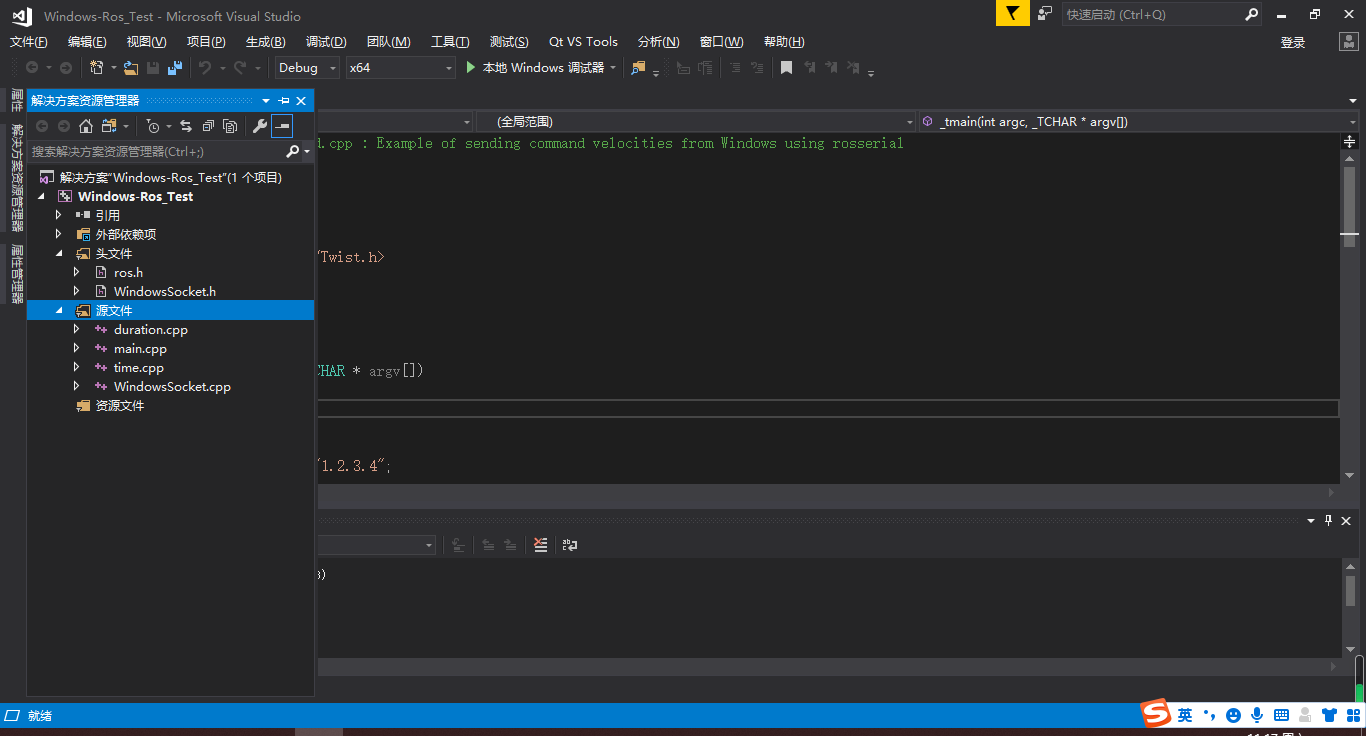Image resolution: width=1366 pixels, height=736 pixels.
Task: Open debugger target dropdown arrow
Action: (x=612, y=68)
